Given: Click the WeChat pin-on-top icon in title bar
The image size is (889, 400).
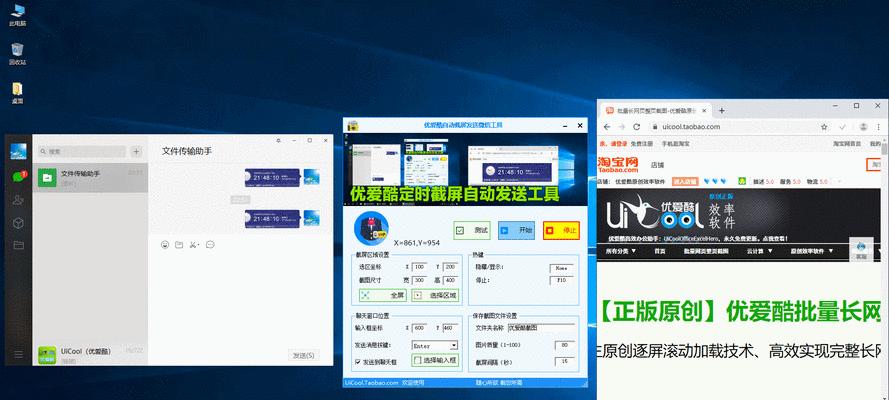Looking at the screenshot, I should tap(278, 140).
